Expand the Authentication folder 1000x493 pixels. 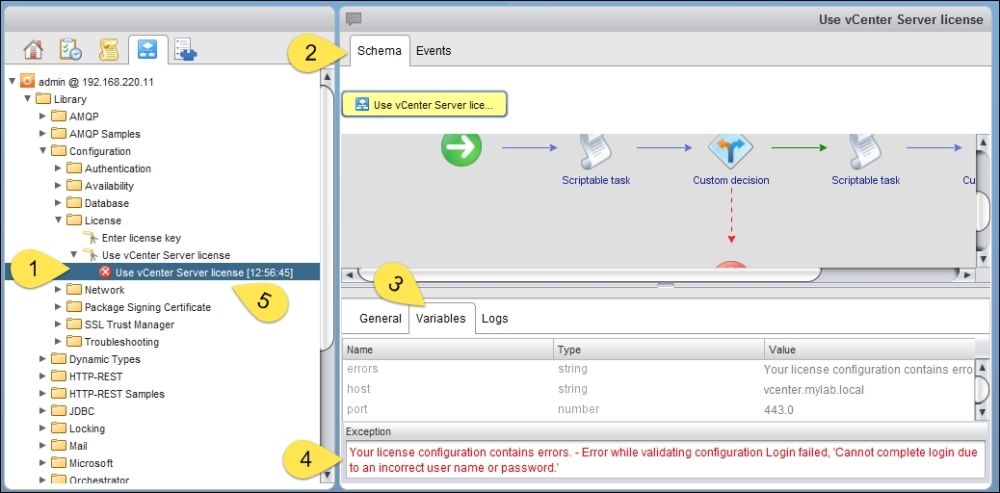tap(59, 168)
